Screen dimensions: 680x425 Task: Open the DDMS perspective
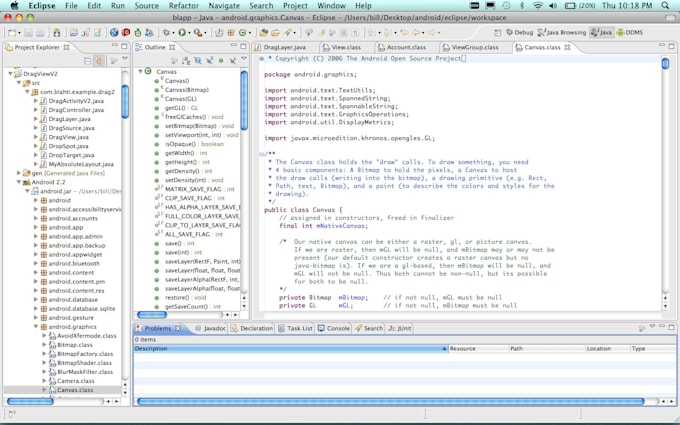631,32
